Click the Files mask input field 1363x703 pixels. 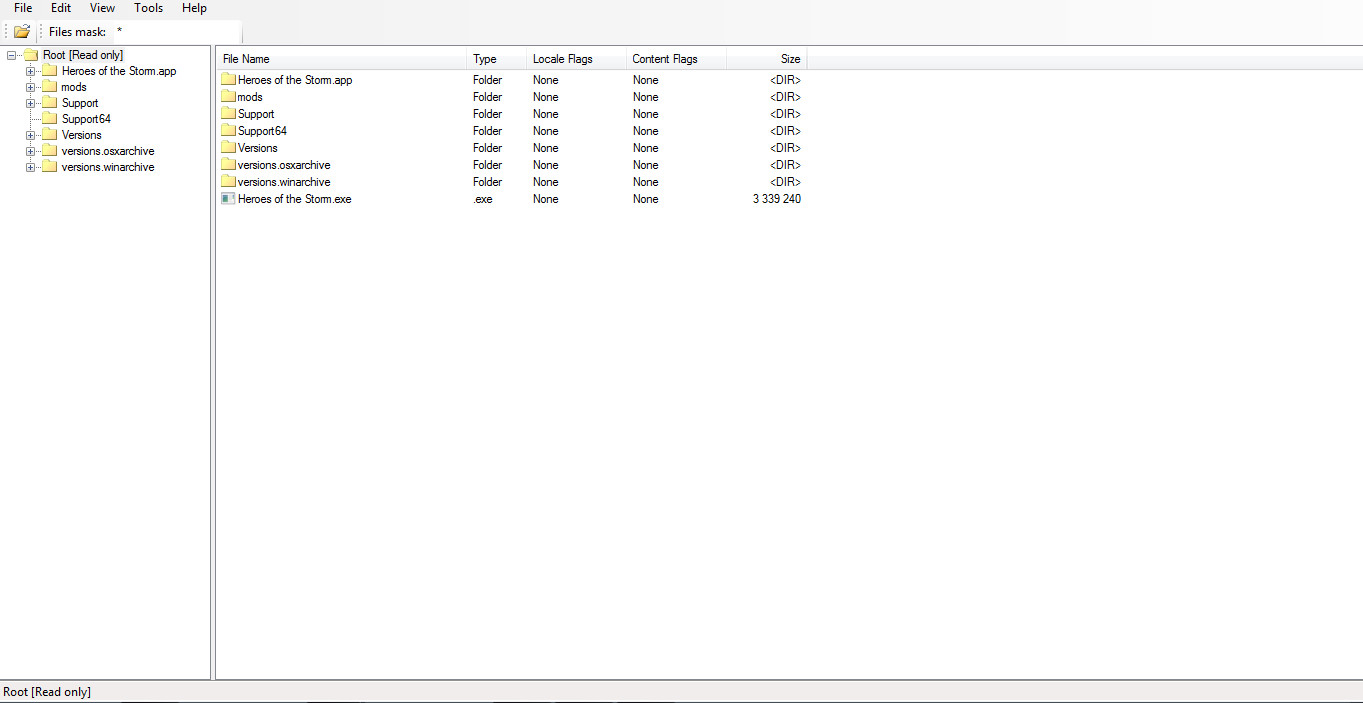point(175,32)
